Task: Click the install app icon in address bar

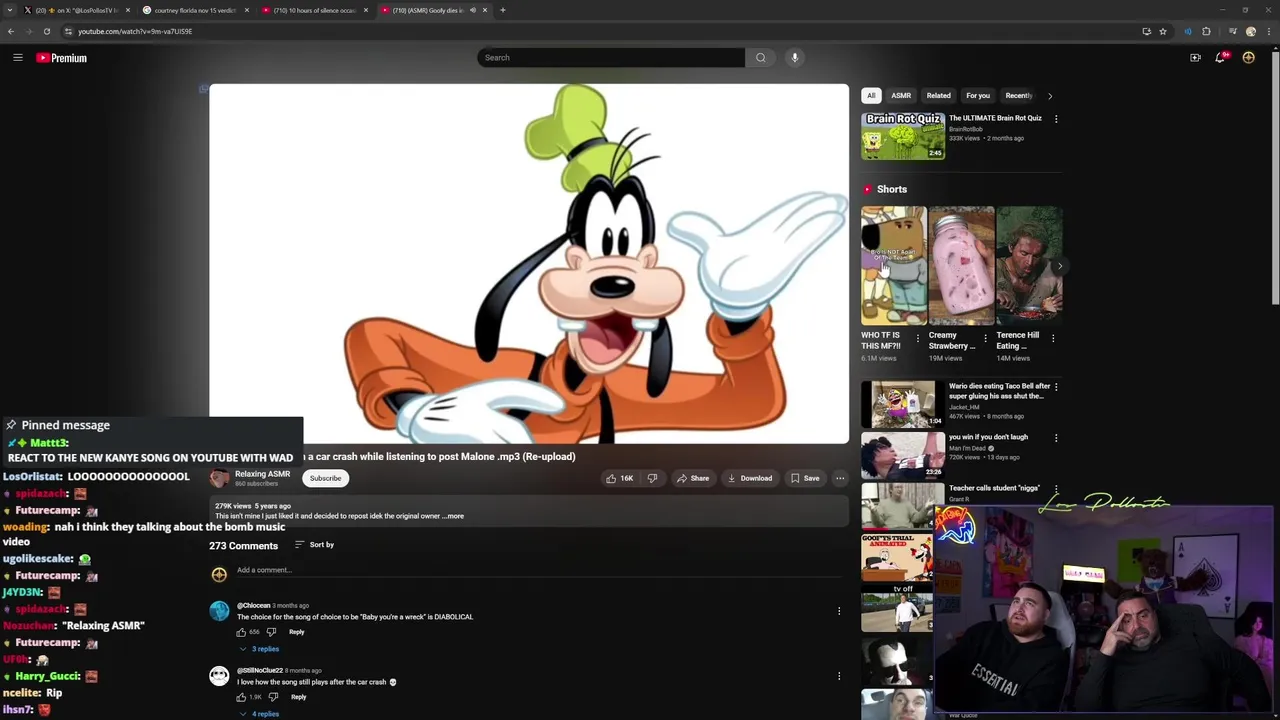Action: [x=1146, y=31]
